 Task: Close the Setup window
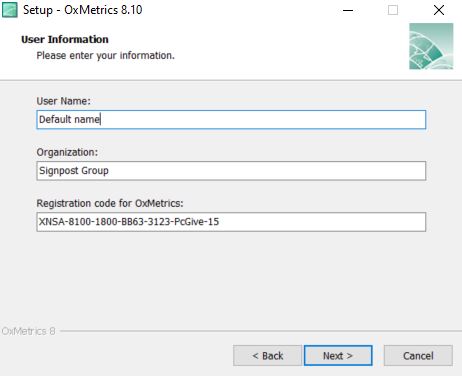point(439,10)
